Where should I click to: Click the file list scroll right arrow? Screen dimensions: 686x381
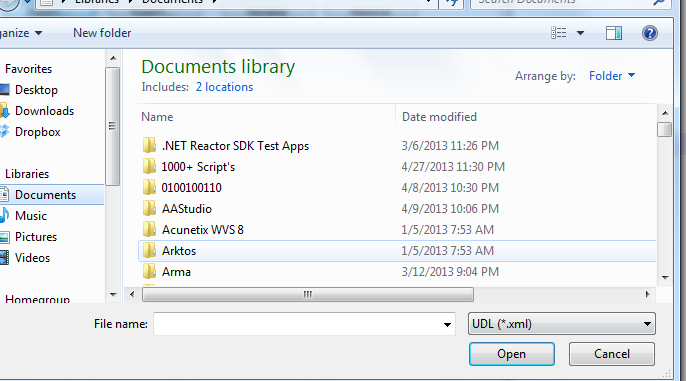648,294
